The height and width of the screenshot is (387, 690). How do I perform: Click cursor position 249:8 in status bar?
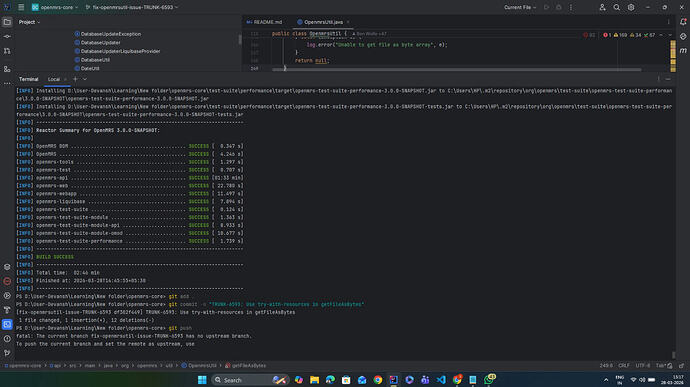pos(606,365)
